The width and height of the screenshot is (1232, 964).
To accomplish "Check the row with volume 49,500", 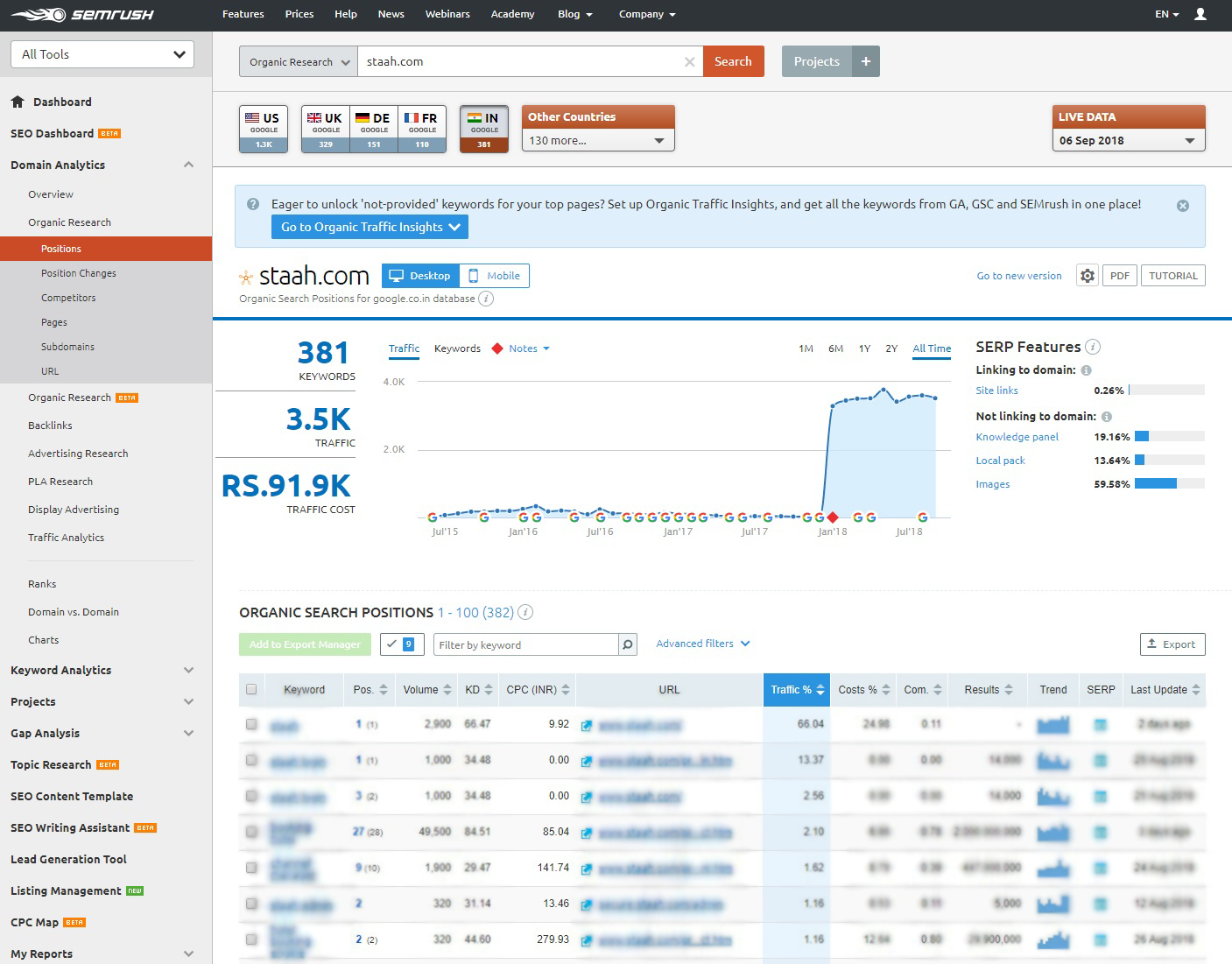I will [251, 832].
